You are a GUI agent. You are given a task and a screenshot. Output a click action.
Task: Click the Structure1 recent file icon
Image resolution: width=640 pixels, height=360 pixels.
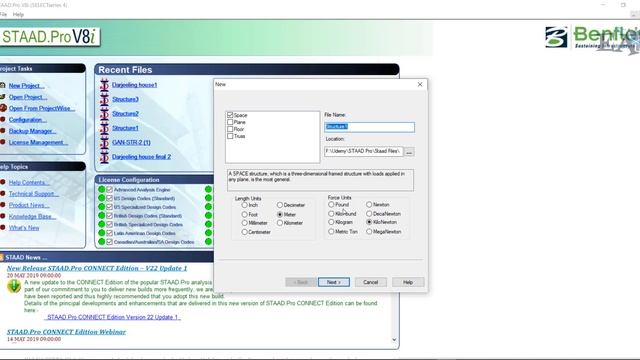pyautogui.click(x=104, y=128)
